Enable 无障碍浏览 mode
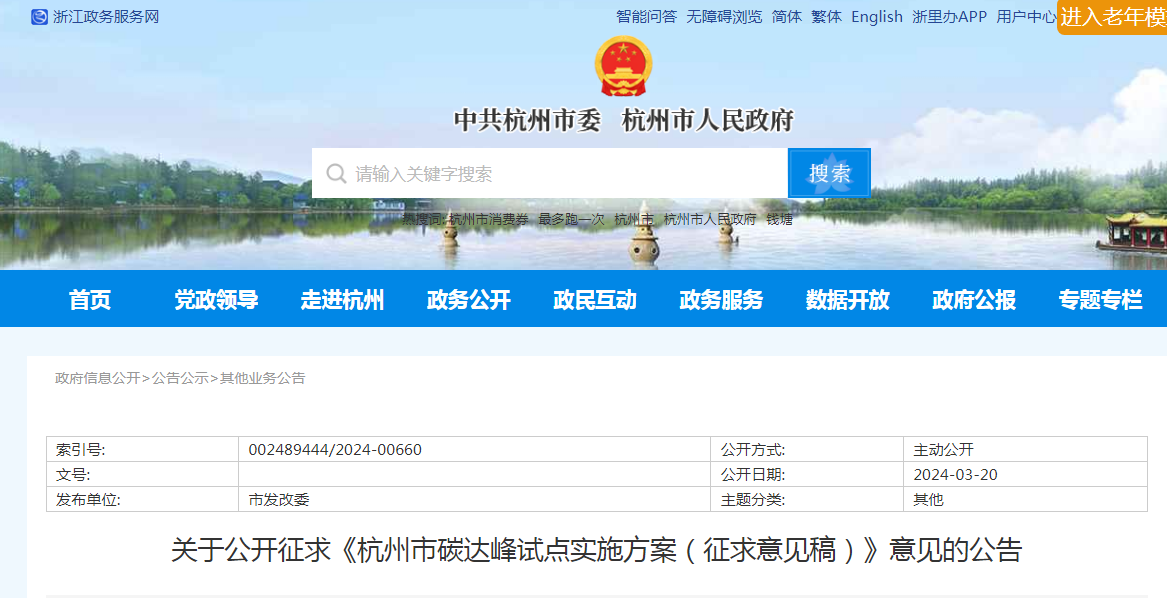The width and height of the screenshot is (1167, 598). [724, 17]
